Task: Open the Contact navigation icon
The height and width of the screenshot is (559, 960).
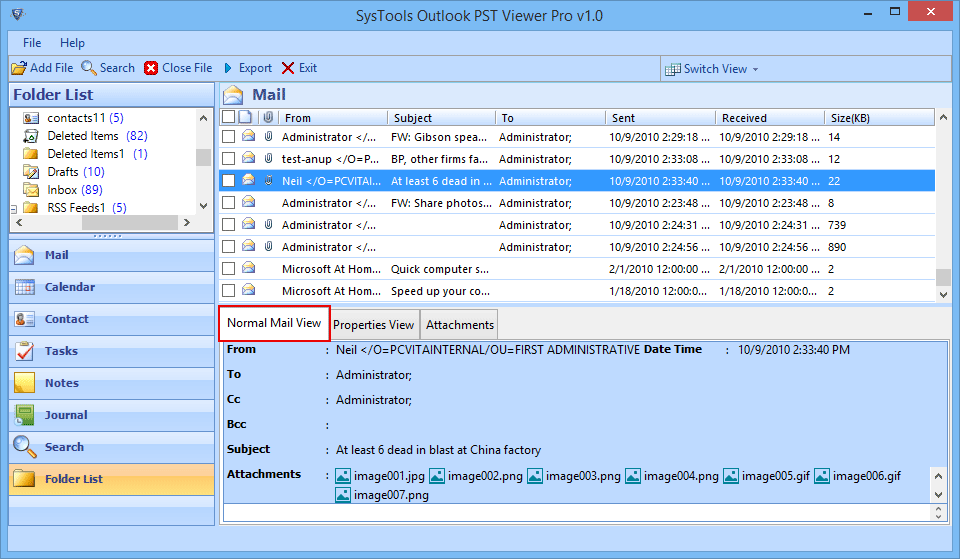Action: [x=24, y=318]
